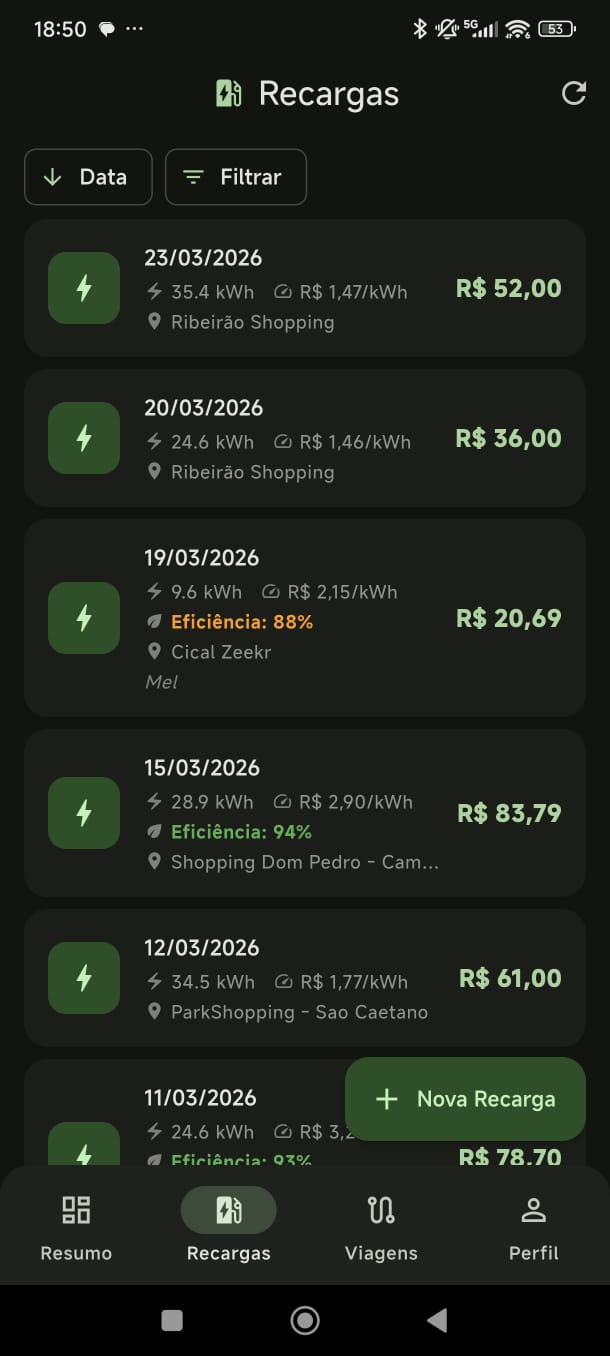Open the Filtrar options
Screen dimensions: 610x1356
point(236,177)
